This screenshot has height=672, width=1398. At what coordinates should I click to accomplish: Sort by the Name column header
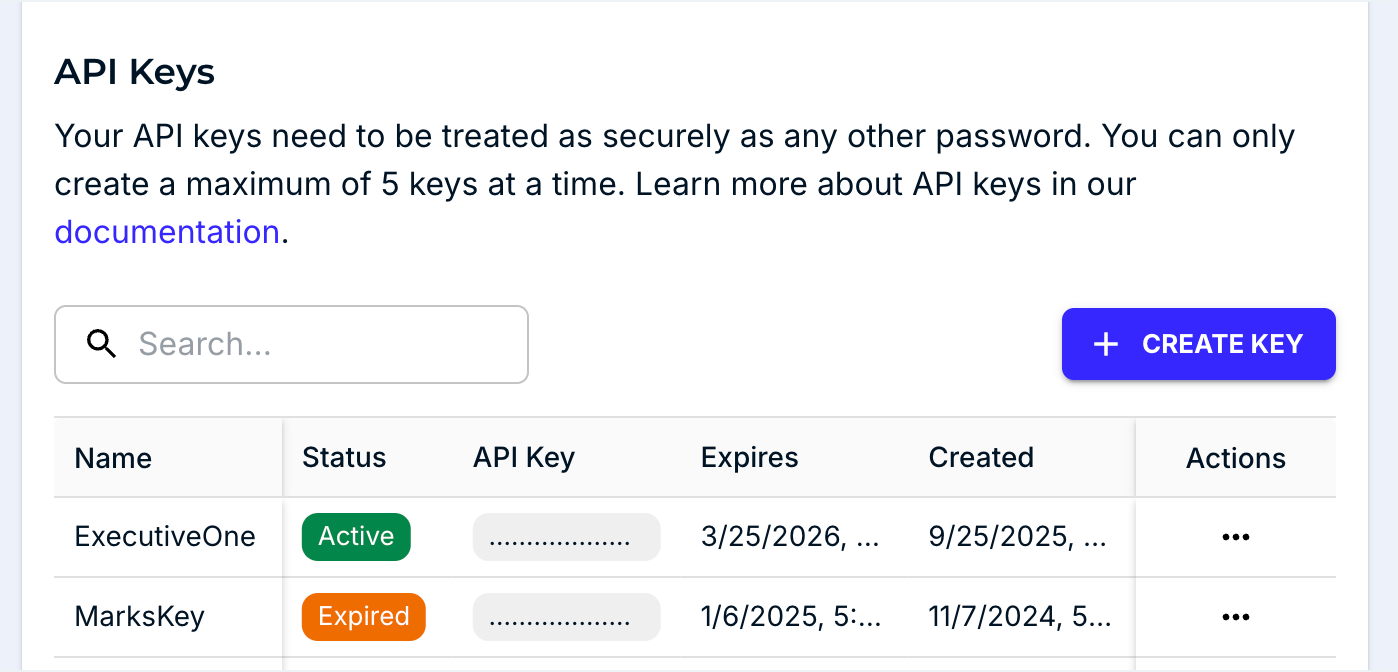pyautogui.click(x=113, y=458)
